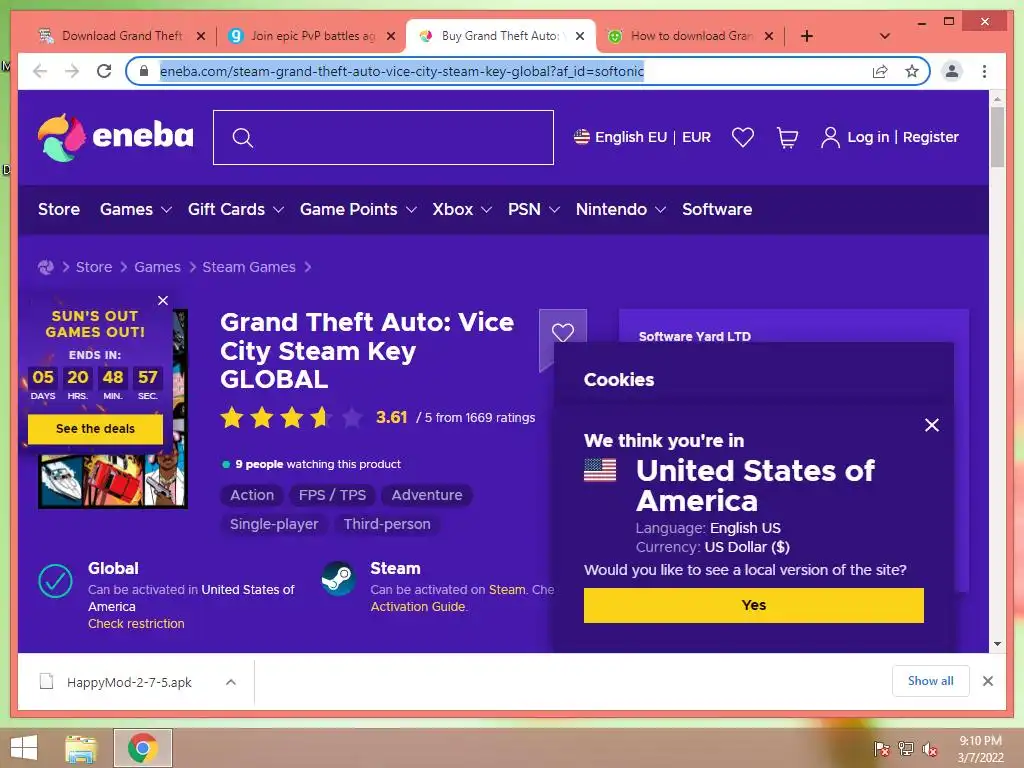Reload the page
The width and height of the screenshot is (1024, 768).
(x=104, y=71)
